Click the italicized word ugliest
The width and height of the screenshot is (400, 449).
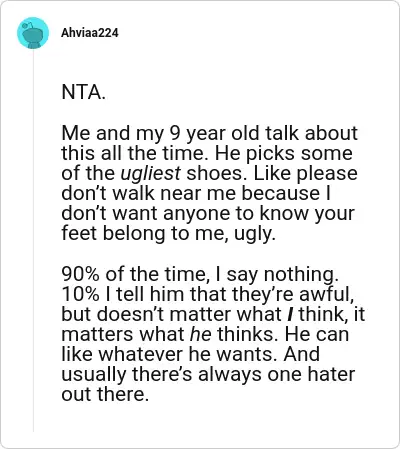click(x=151, y=174)
